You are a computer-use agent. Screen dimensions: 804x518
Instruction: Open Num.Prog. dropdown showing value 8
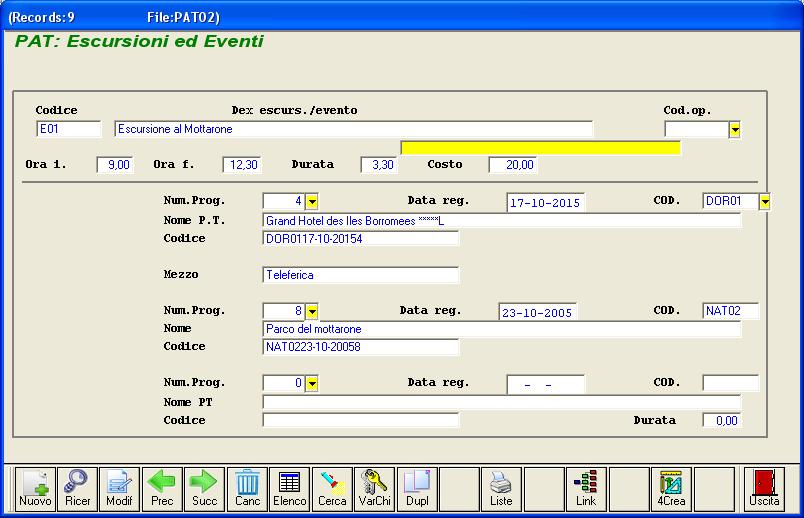click(x=312, y=311)
